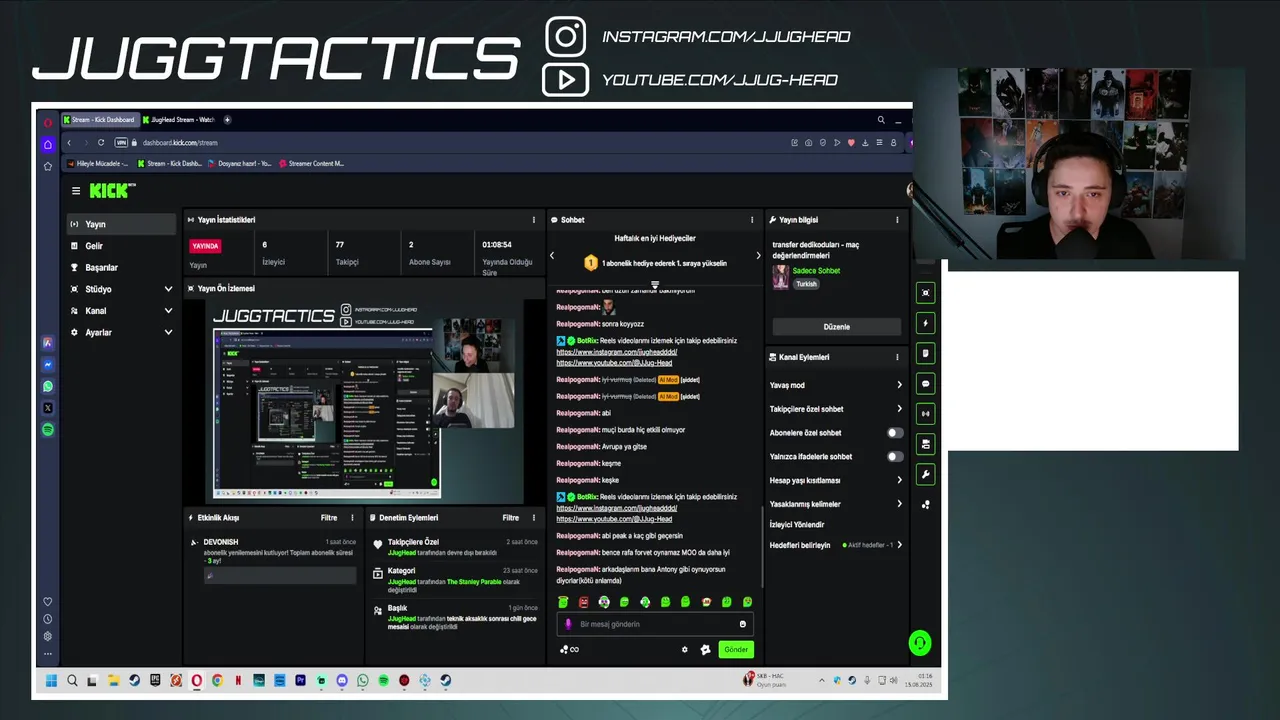The height and width of the screenshot is (720, 1280).
Task: Reload the page in Opera
Action: [x=101, y=143]
